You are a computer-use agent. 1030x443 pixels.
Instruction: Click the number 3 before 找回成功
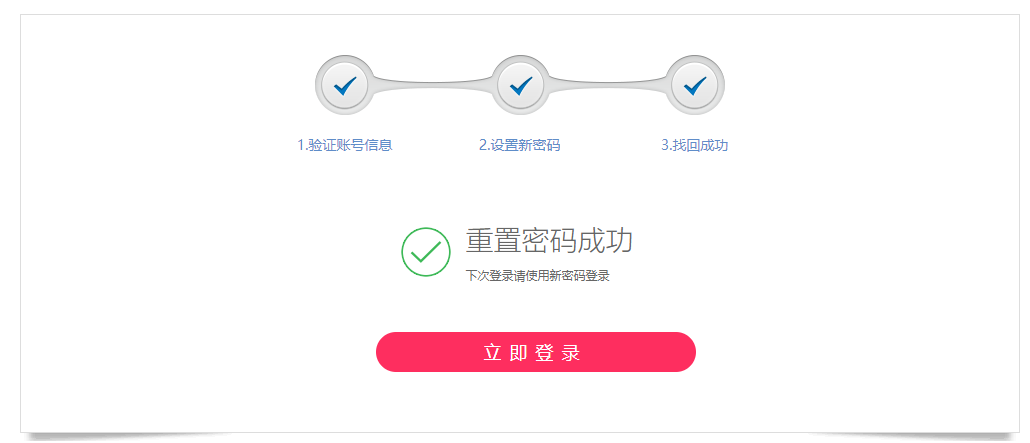click(x=665, y=145)
